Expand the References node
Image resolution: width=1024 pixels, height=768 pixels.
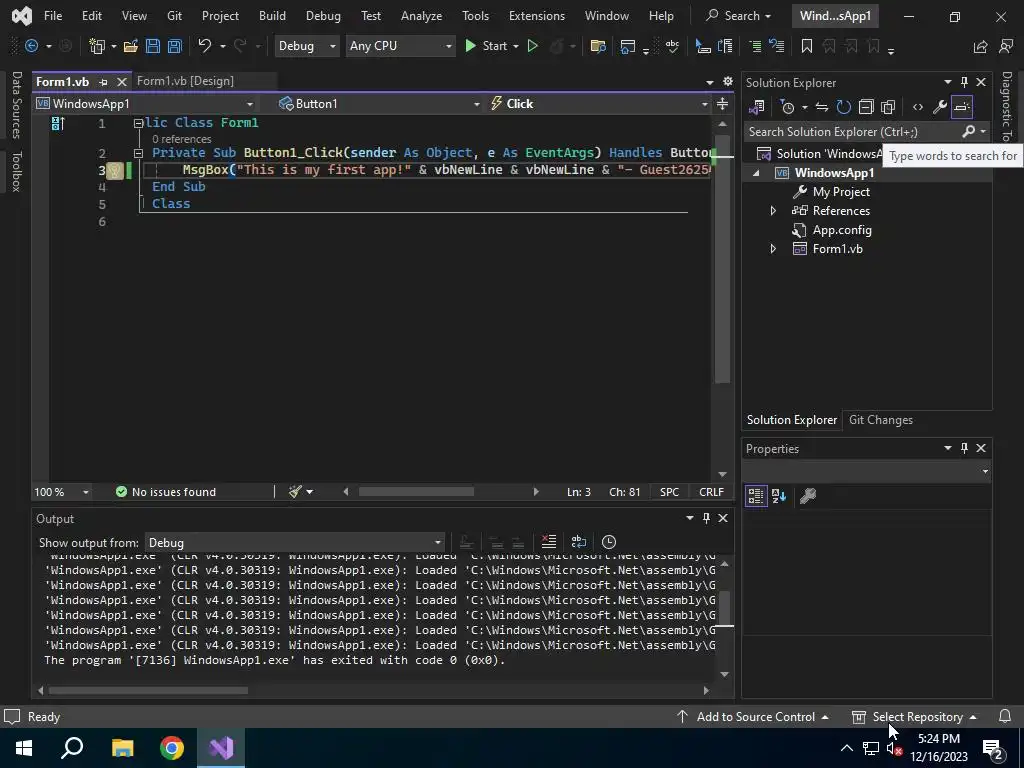[773, 211]
